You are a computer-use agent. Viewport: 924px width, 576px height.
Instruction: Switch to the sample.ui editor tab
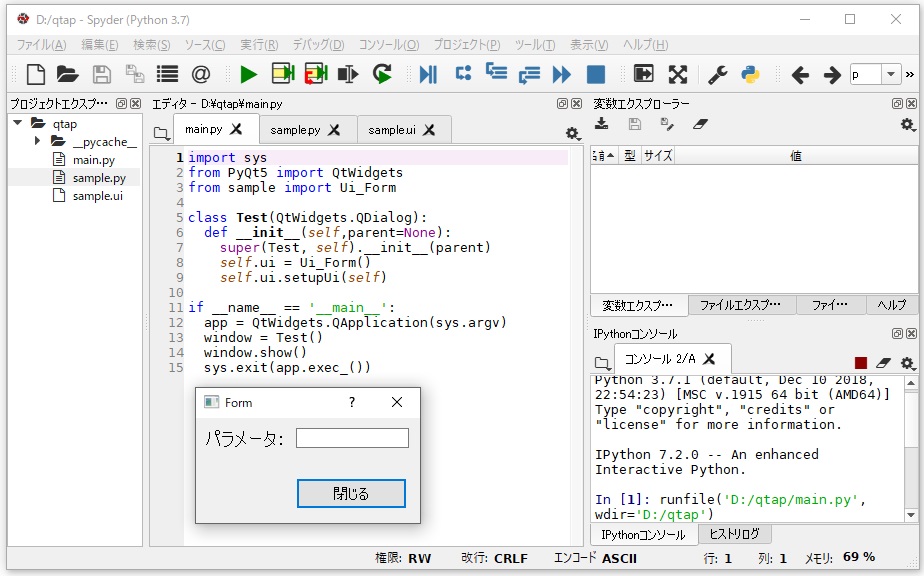(392, 130)
